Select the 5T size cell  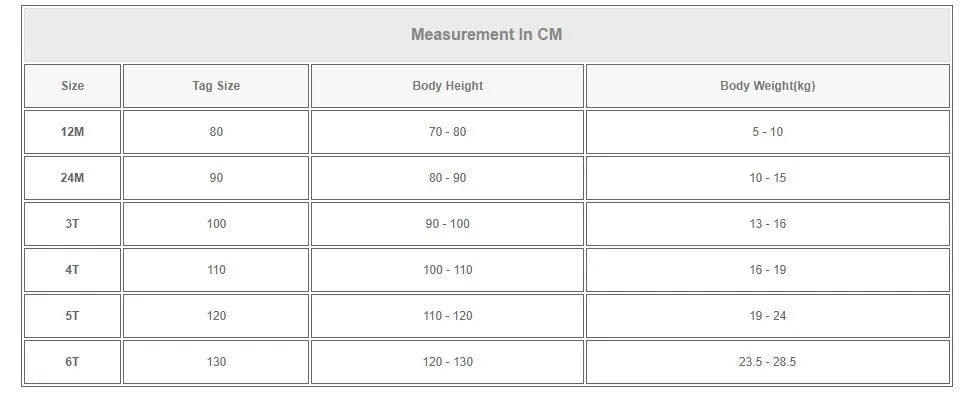pos(72,316)
